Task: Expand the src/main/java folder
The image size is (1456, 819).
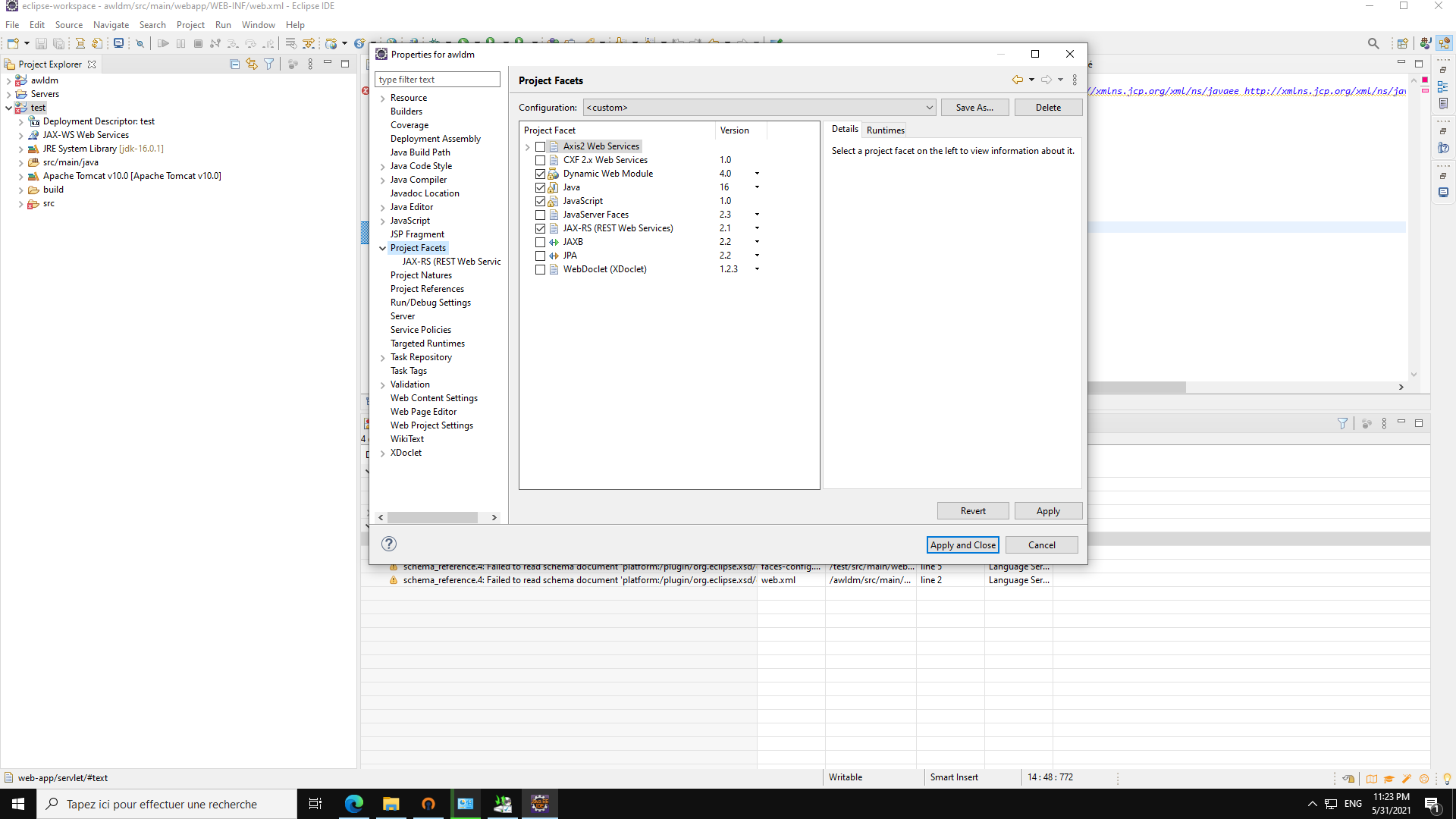Action: pyautogui.click(x=20, y=162)
